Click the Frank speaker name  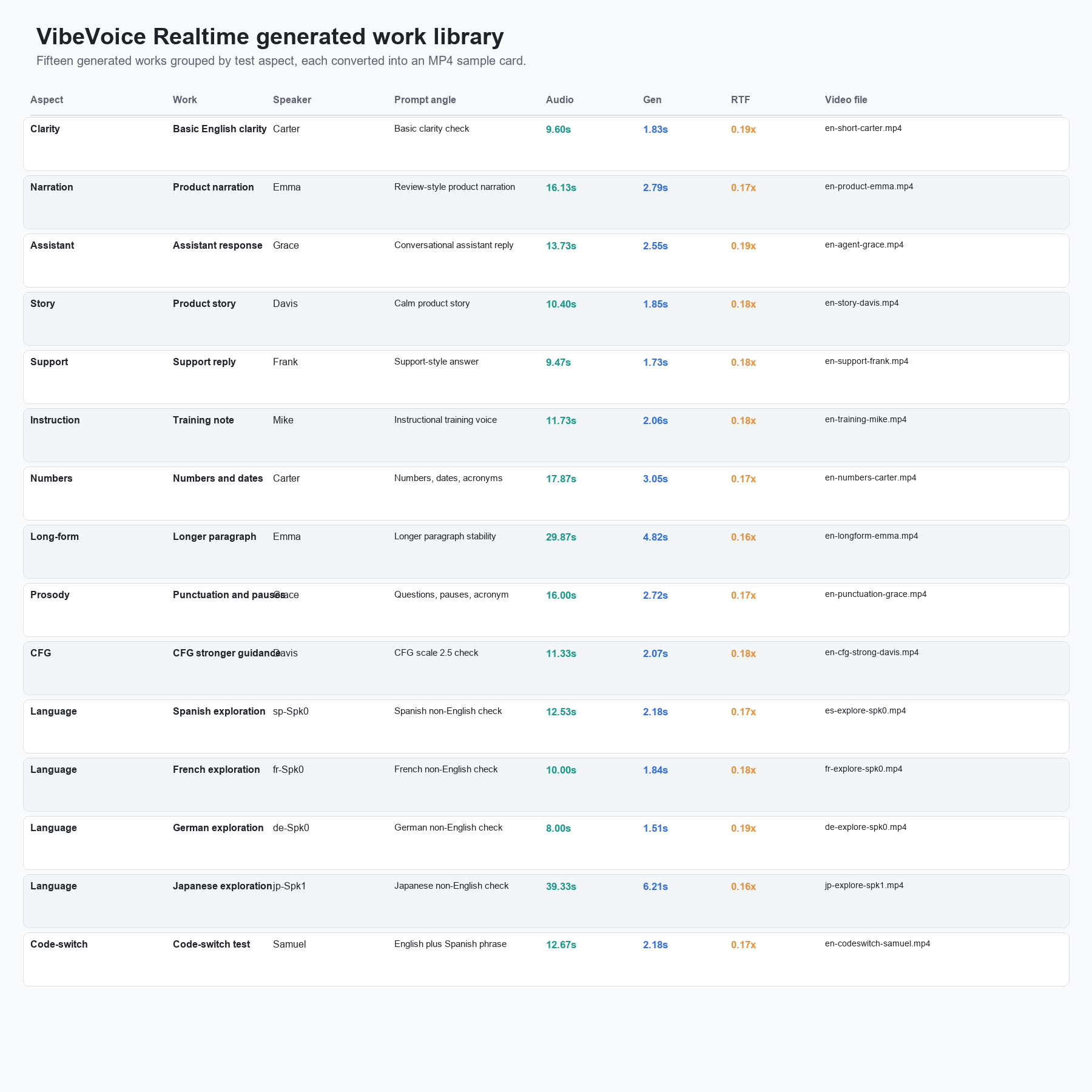point(285,362)
